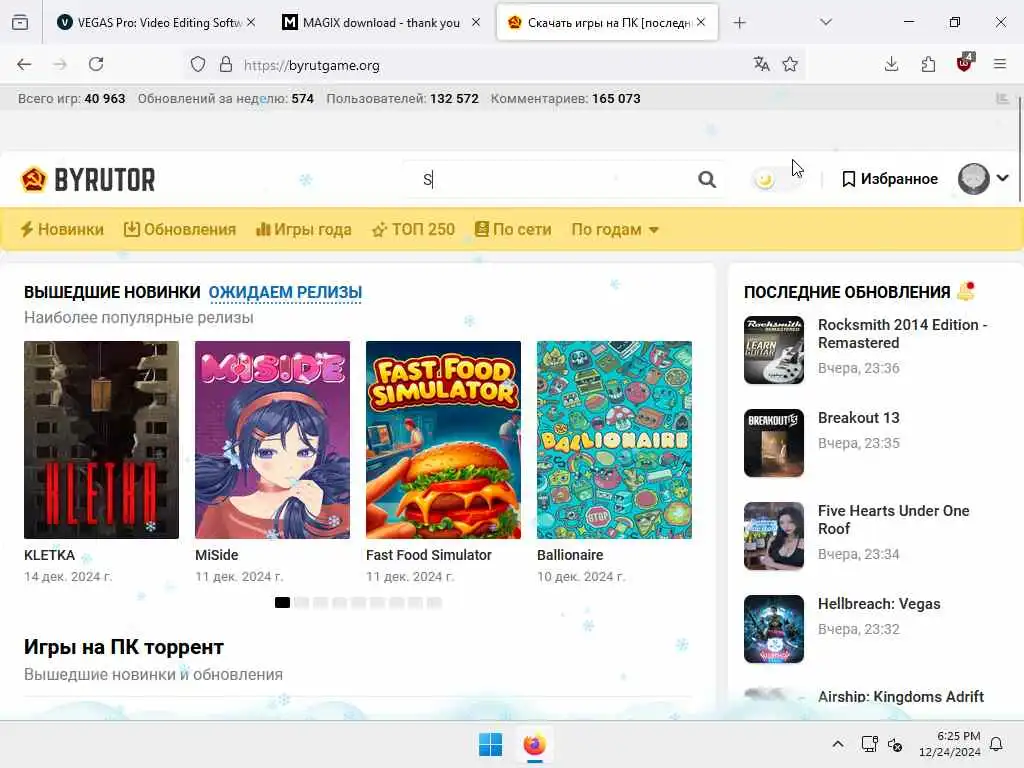Open the Windows Start button
Viewport: 1024px width, 768px height.
pyautogui.click(x=490, y=744)
